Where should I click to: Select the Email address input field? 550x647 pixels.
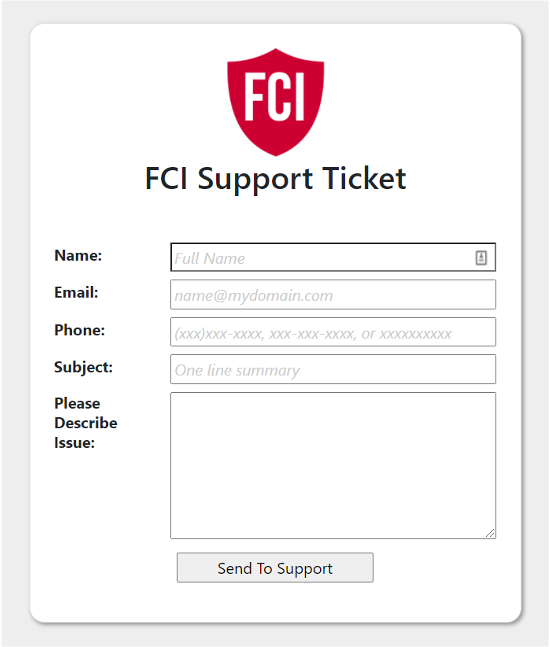pos(333,295)
